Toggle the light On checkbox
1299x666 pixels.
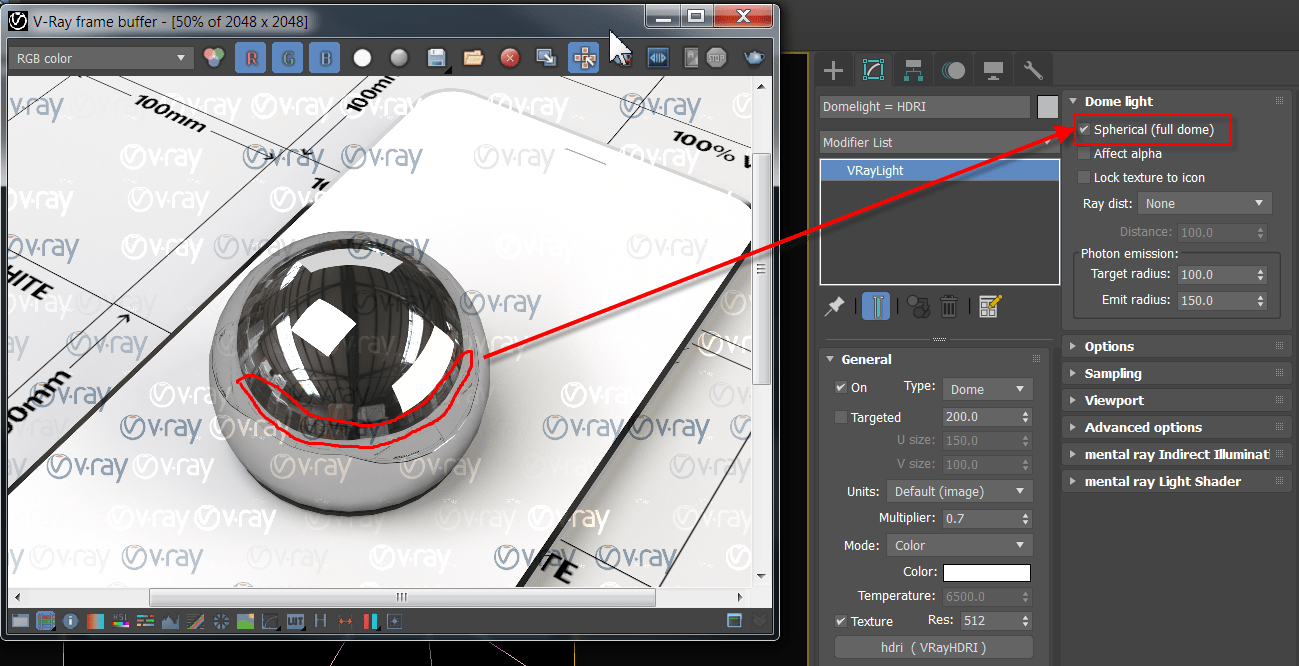(x=840, y=388)
